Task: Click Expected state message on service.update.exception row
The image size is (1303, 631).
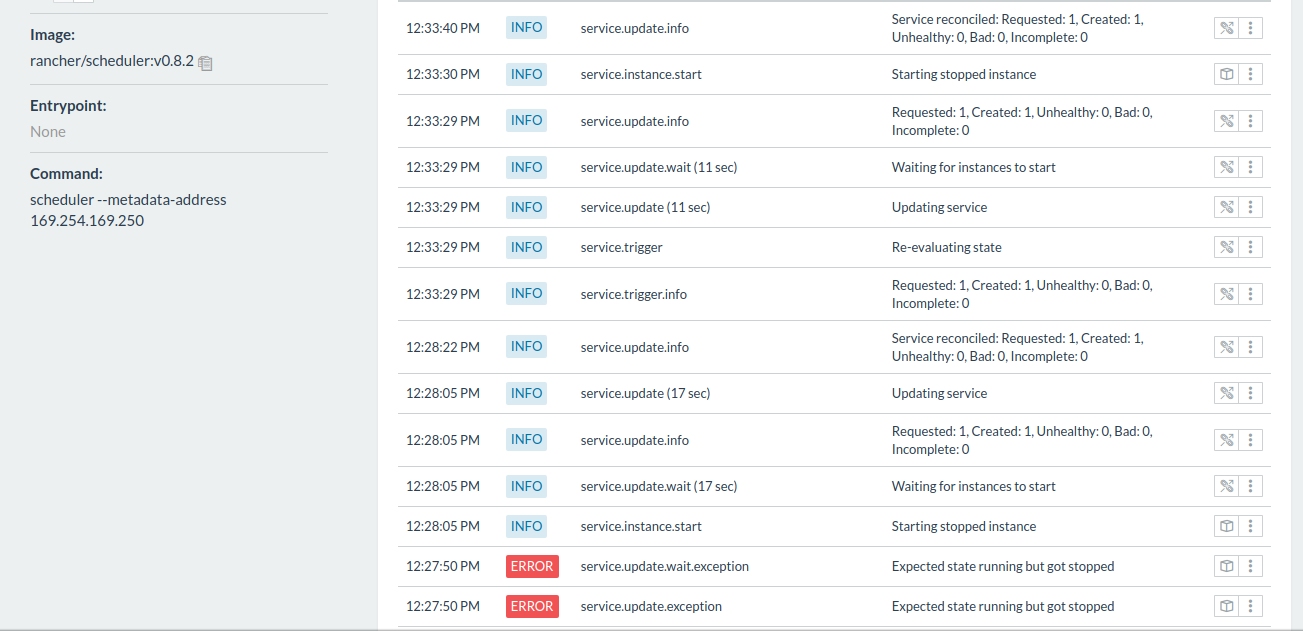Action: pos(1003,606)
